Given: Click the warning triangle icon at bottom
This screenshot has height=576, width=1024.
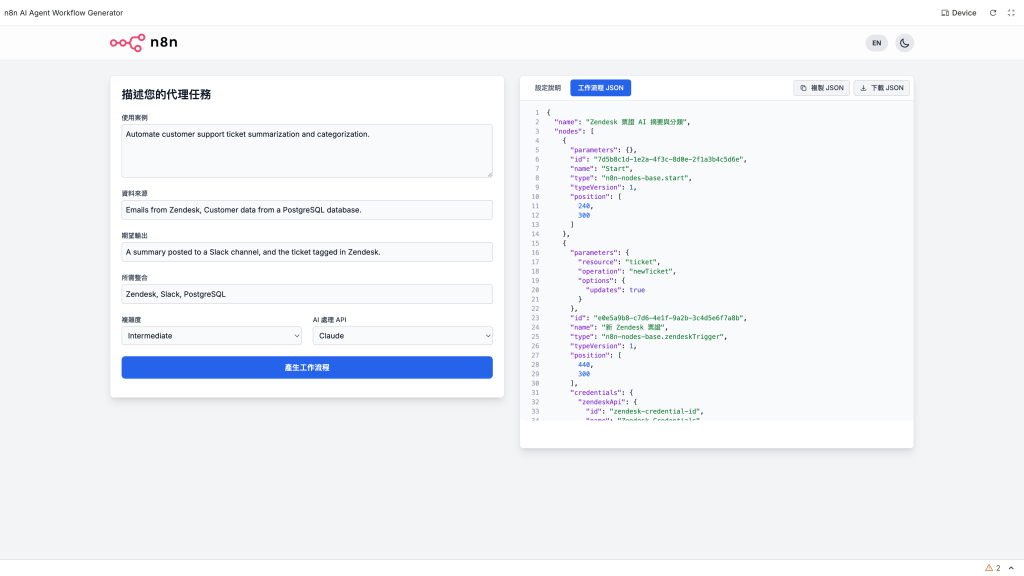Looking at the screenshot, I should (x=989, y=568).
